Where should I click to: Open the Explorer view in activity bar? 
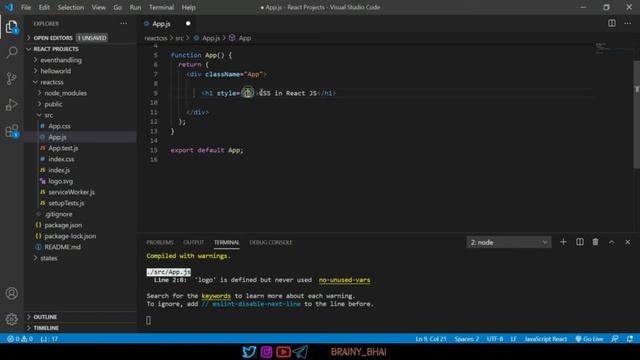[x=12, y=27]
